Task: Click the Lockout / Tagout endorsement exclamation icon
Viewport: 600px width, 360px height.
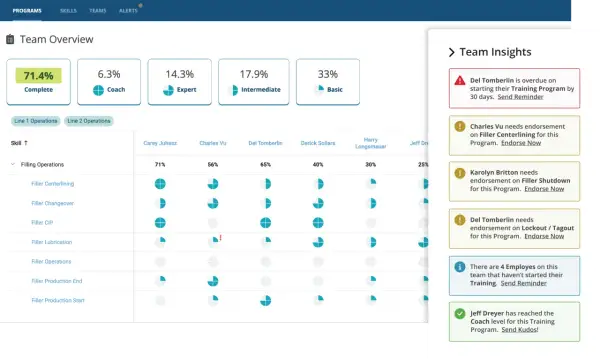Action: [x=460, y=220]
